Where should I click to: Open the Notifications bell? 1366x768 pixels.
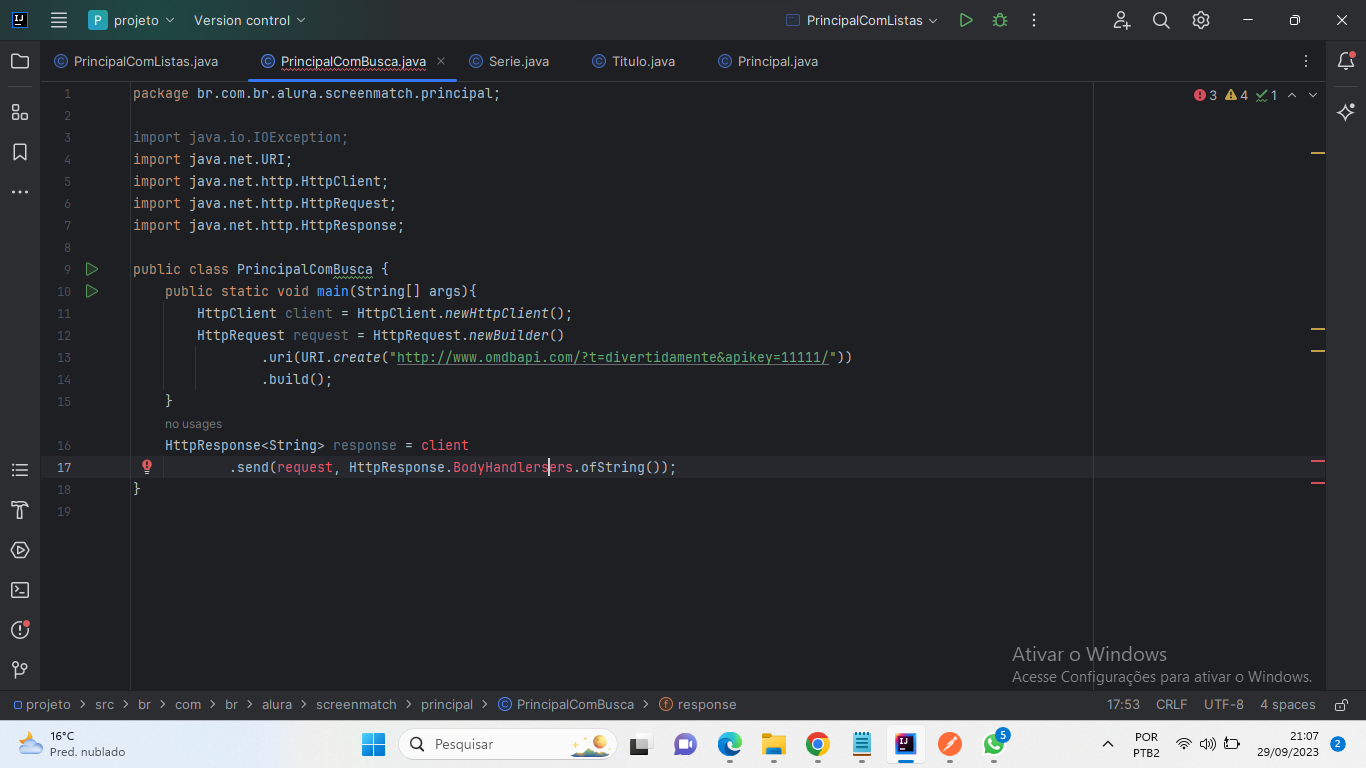1346,61
